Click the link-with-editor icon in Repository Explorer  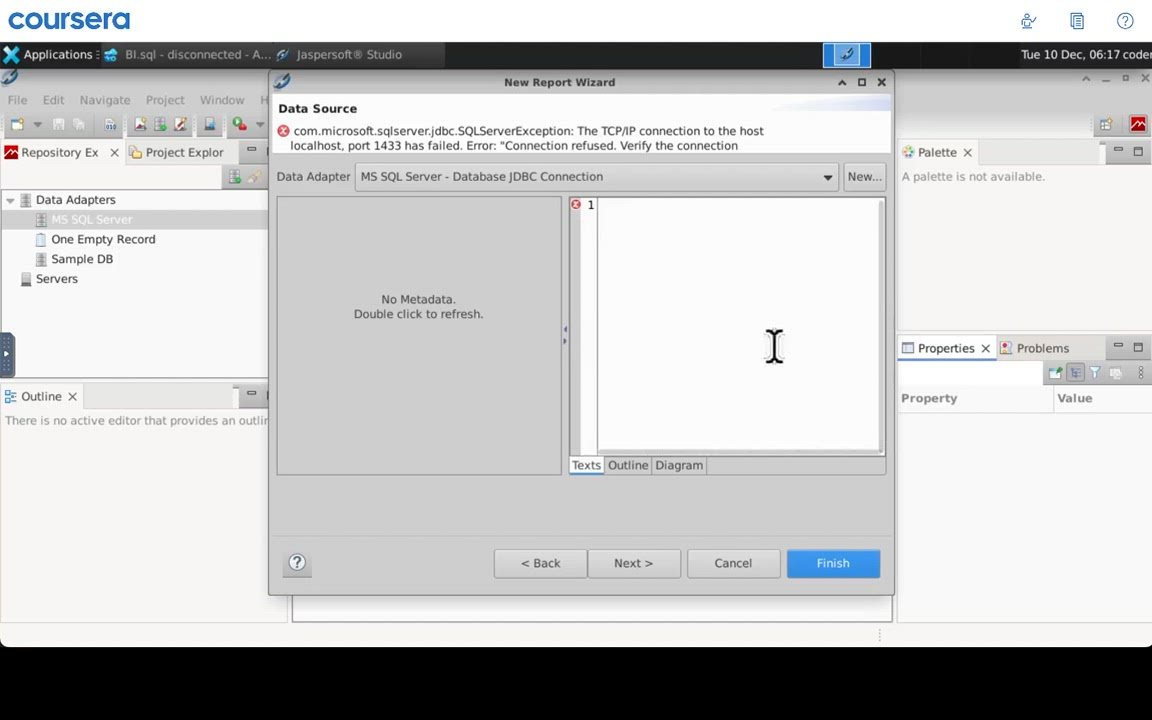[x=253, y=176]
